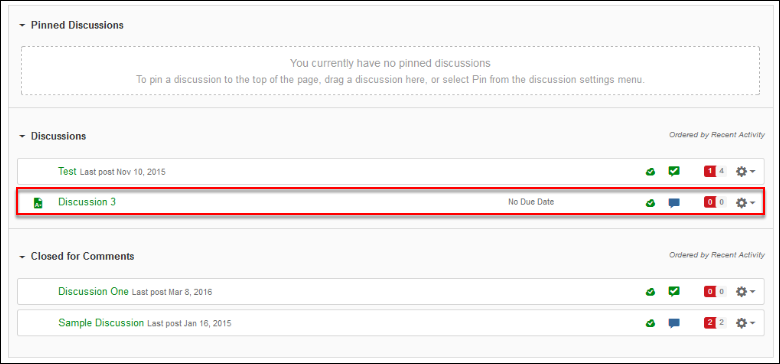Subscribe using blue speech icon on Discussion 3

coord(674,203)
